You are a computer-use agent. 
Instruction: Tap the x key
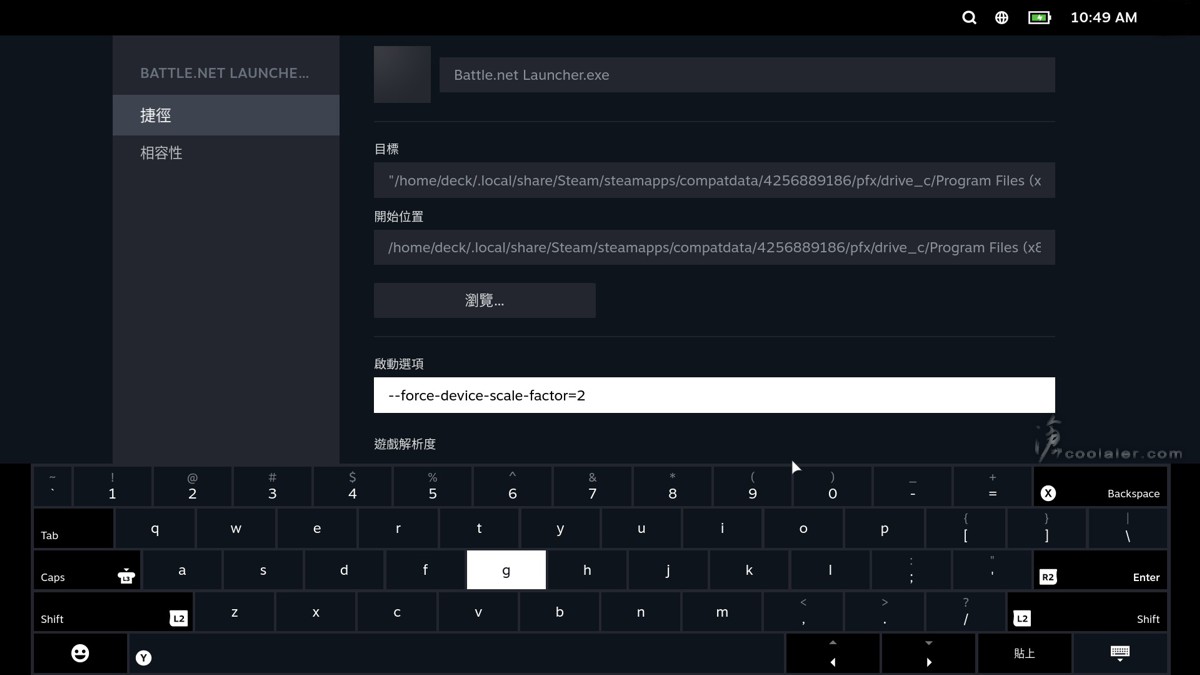316,611
